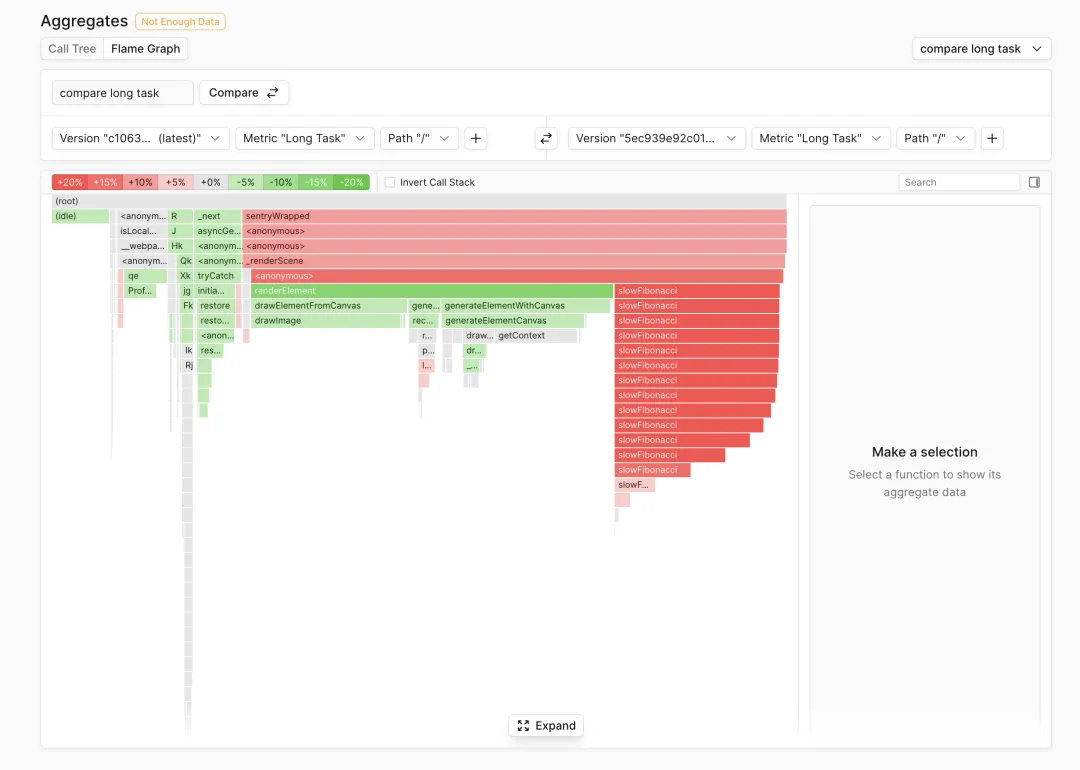Image resolution: width=1080 pixels, height=770 pixels.
Task: Switch to the Flame Graph tab
Action: [x=145, y=49]
